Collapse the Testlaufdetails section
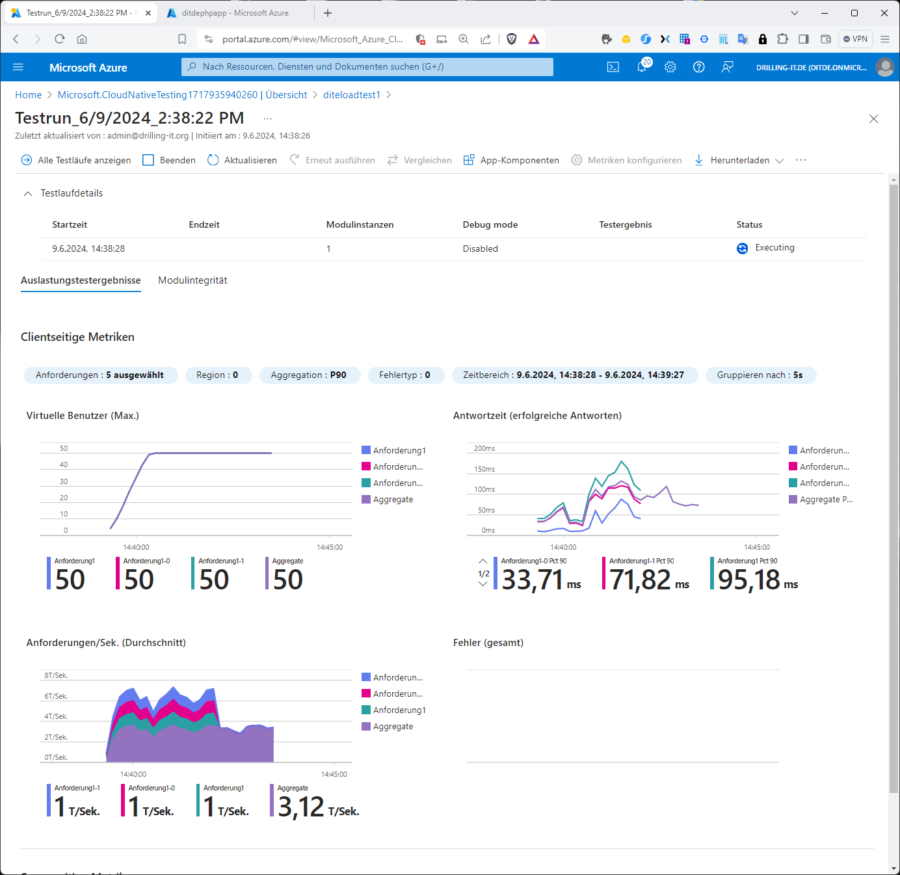Viewport: 900px width, 875px height. click(28, 193)
